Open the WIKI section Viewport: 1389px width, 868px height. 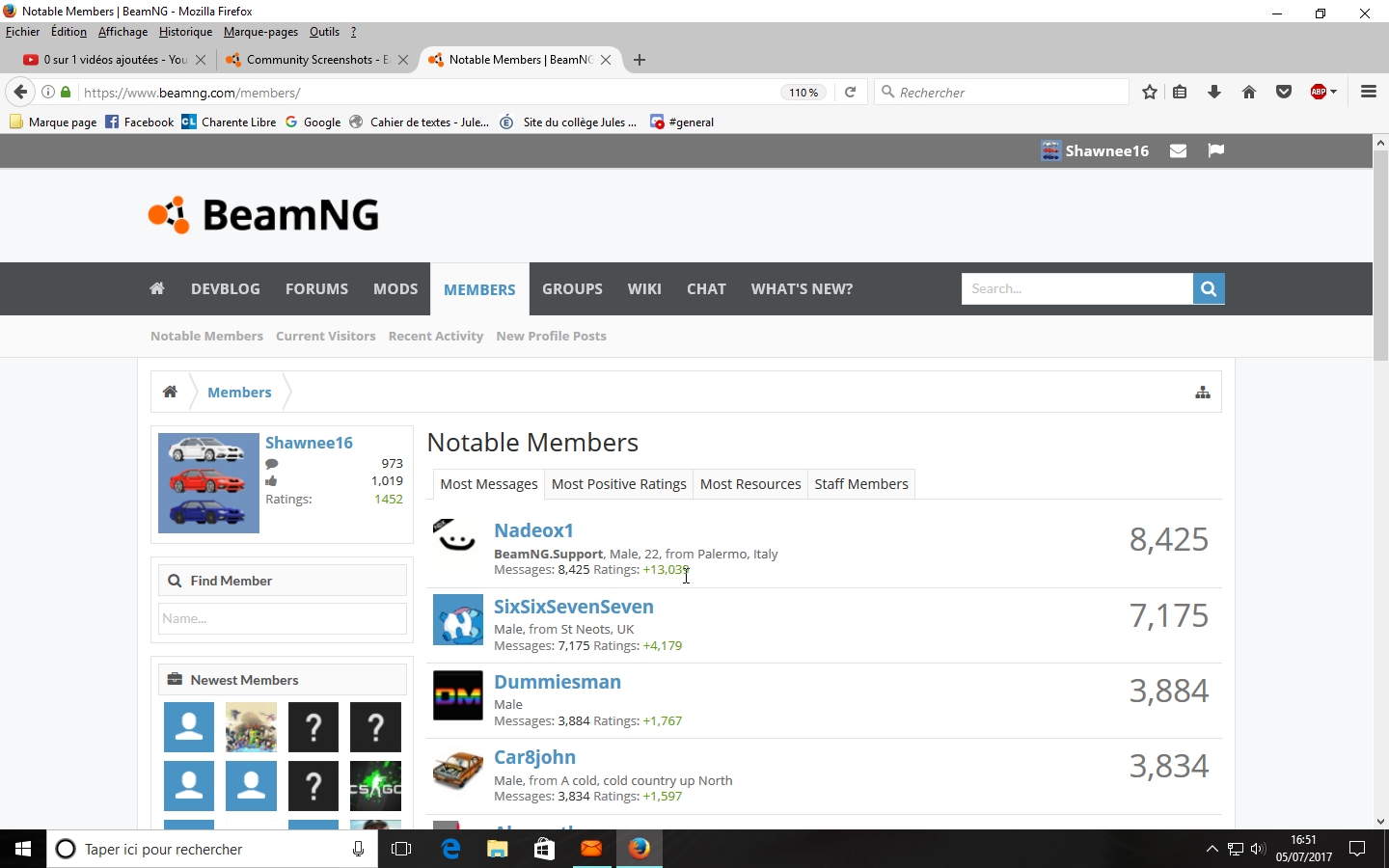click(x=644, y=288)
